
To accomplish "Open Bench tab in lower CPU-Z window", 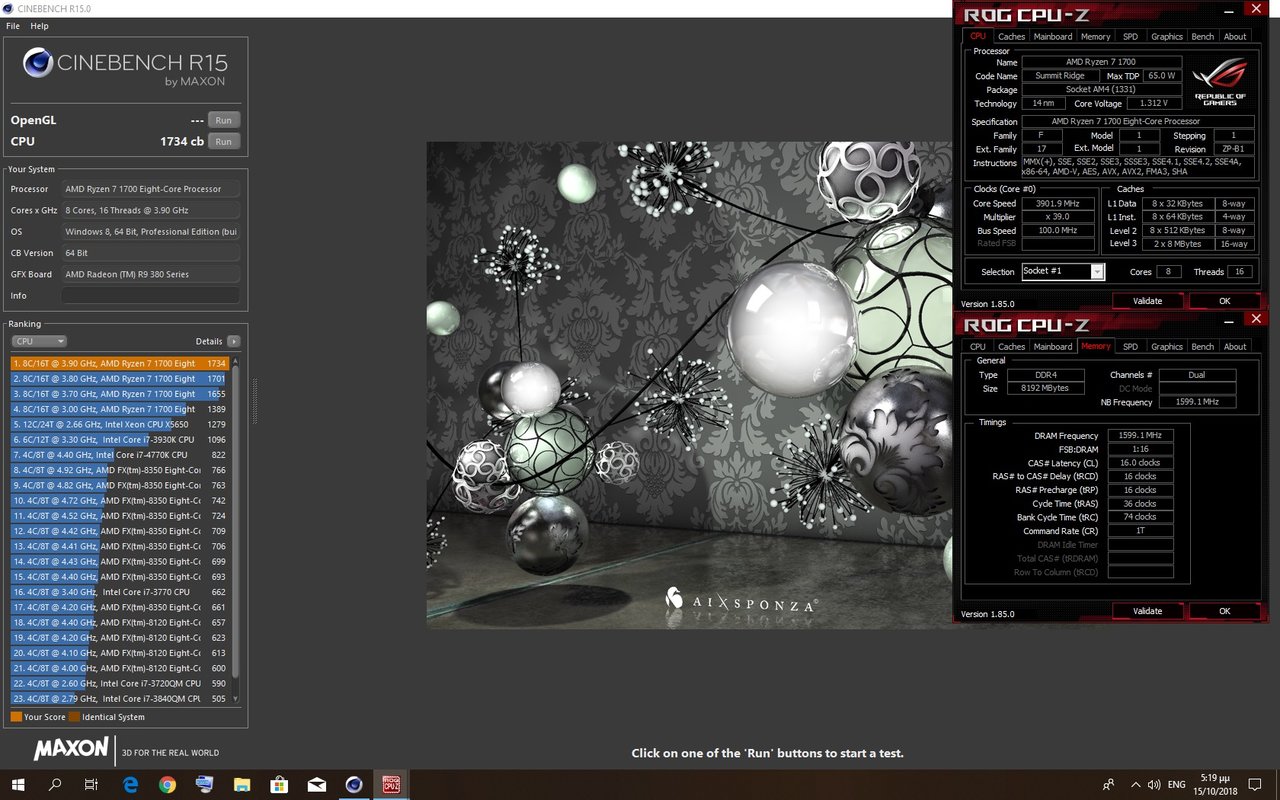I will 1203,347.
